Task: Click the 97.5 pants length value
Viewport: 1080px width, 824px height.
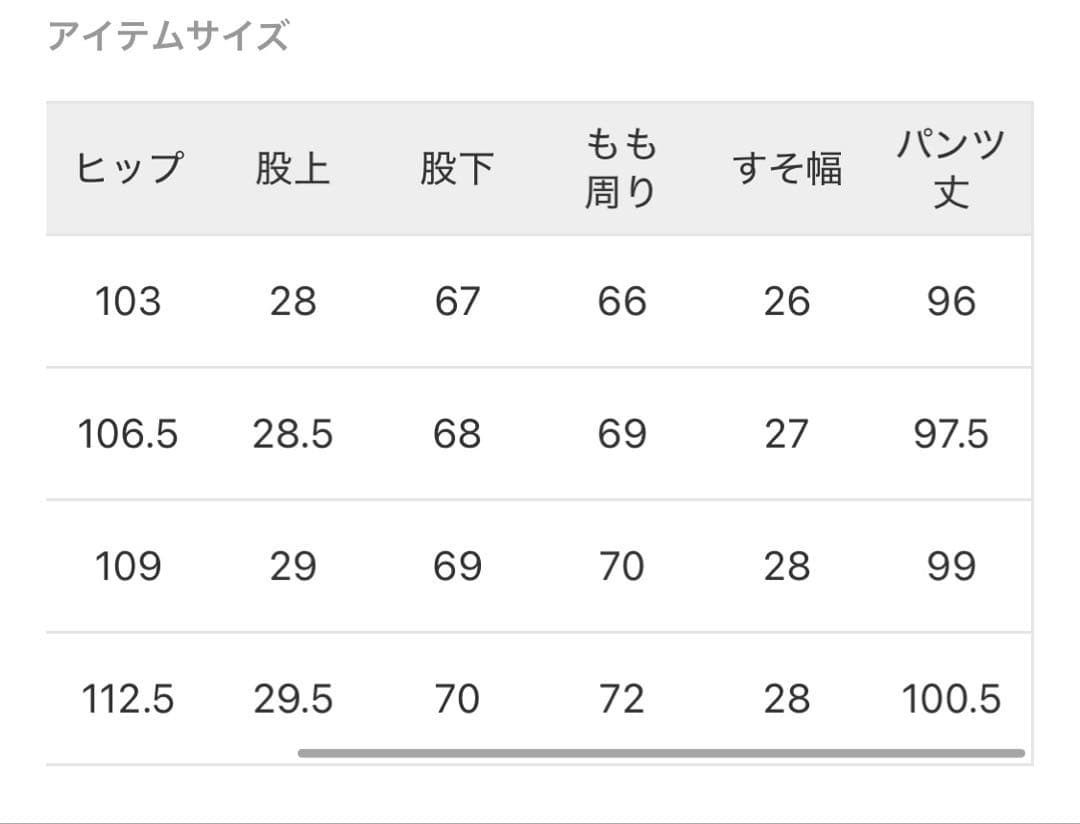Action: click(950, 434)
